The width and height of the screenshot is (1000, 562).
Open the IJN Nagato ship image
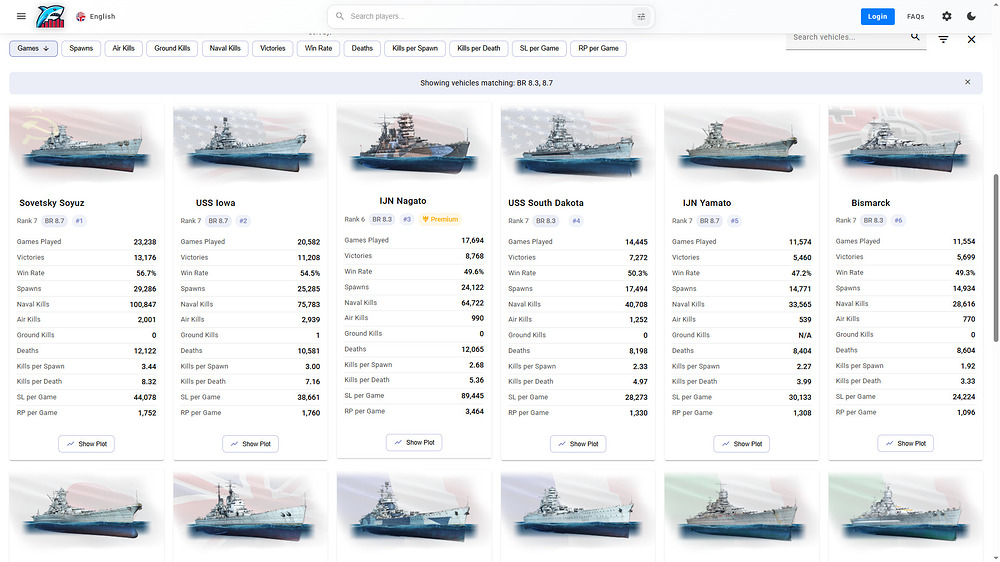[414, 144]
